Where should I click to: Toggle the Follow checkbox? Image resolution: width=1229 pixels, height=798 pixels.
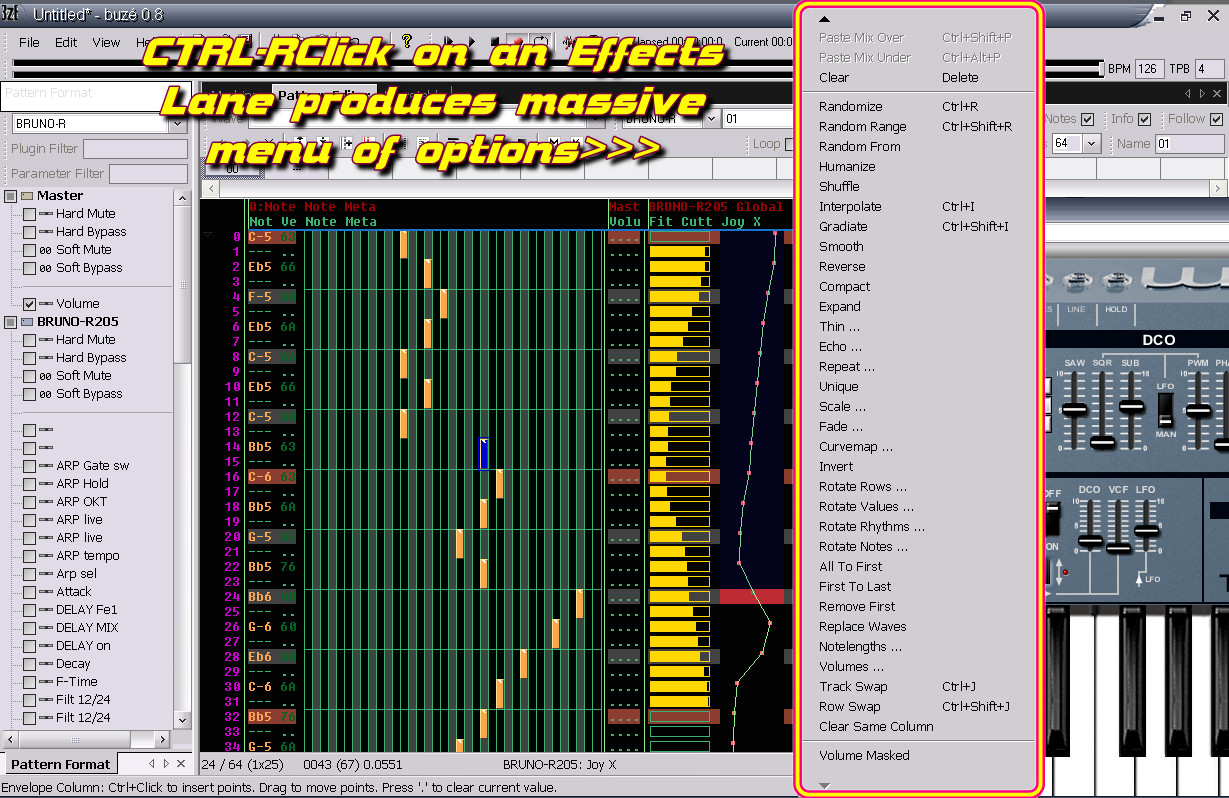coord(1216,119)
